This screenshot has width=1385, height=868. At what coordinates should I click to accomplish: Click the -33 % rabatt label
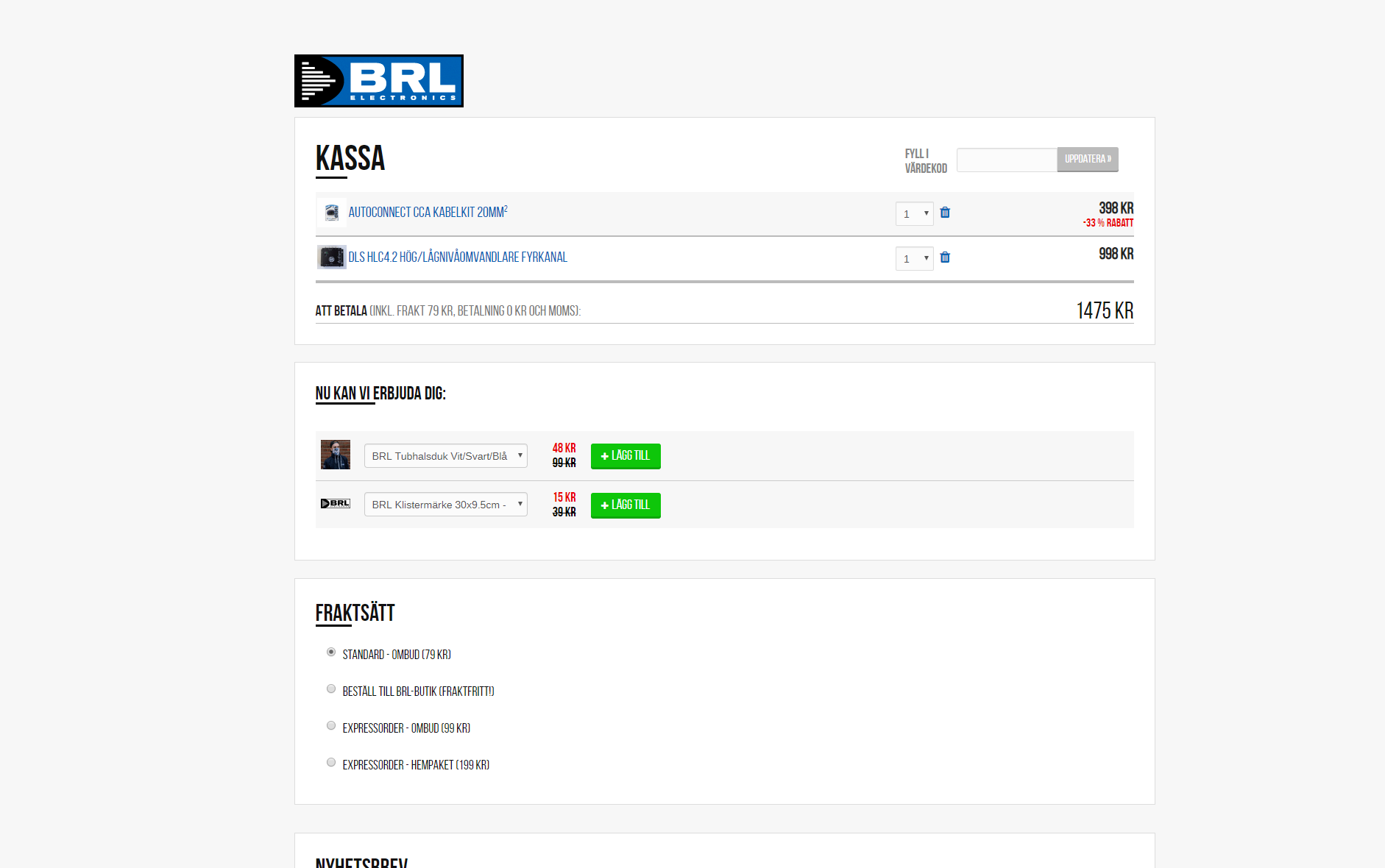click(x=1108, y=223)
